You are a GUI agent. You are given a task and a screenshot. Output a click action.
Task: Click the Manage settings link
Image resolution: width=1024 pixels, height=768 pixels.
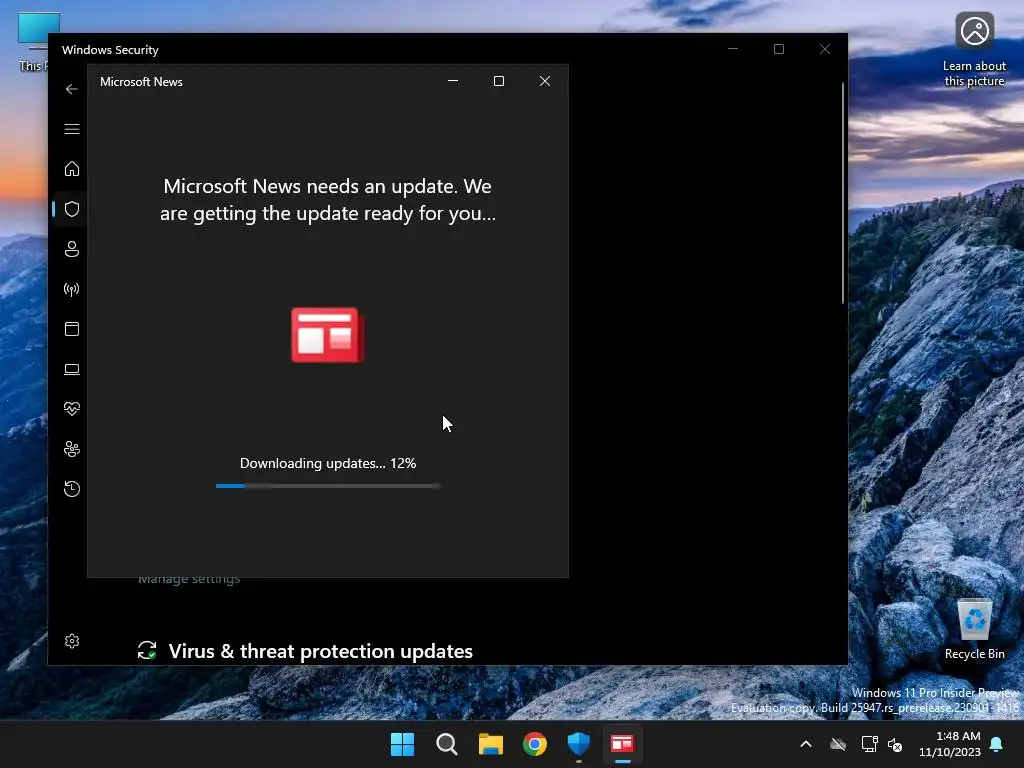click(189, 579)
